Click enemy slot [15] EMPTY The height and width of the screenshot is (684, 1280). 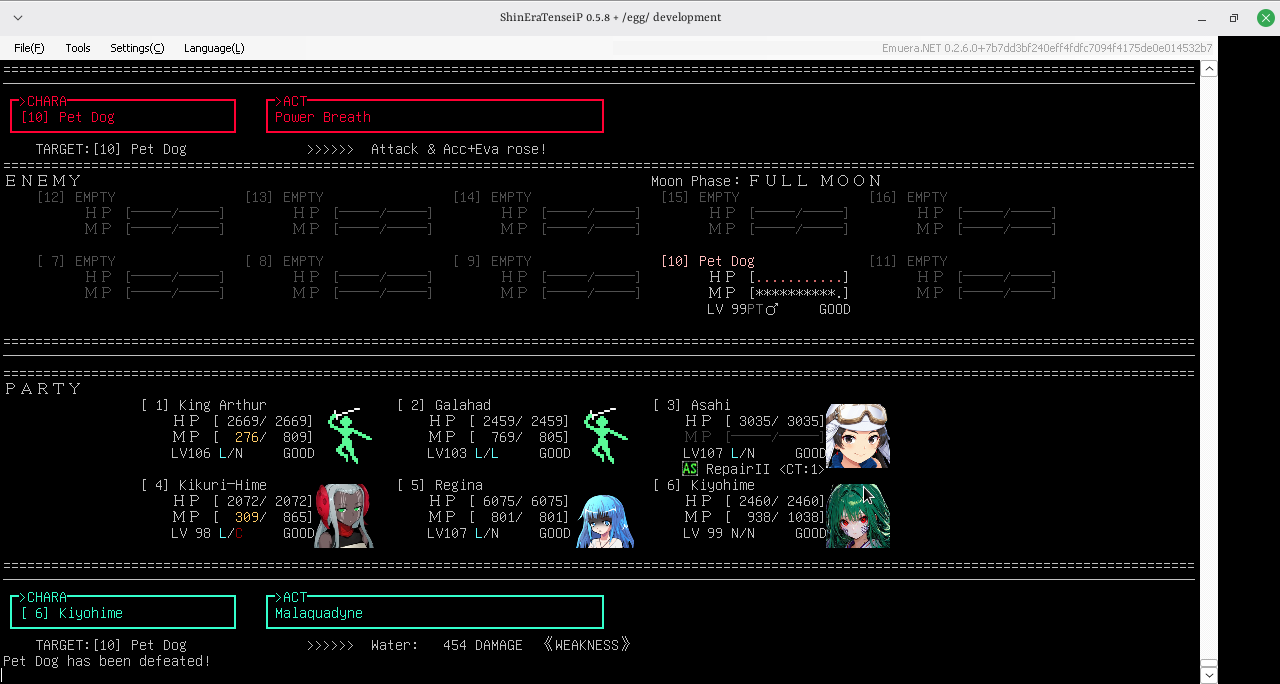pos(700,197)
